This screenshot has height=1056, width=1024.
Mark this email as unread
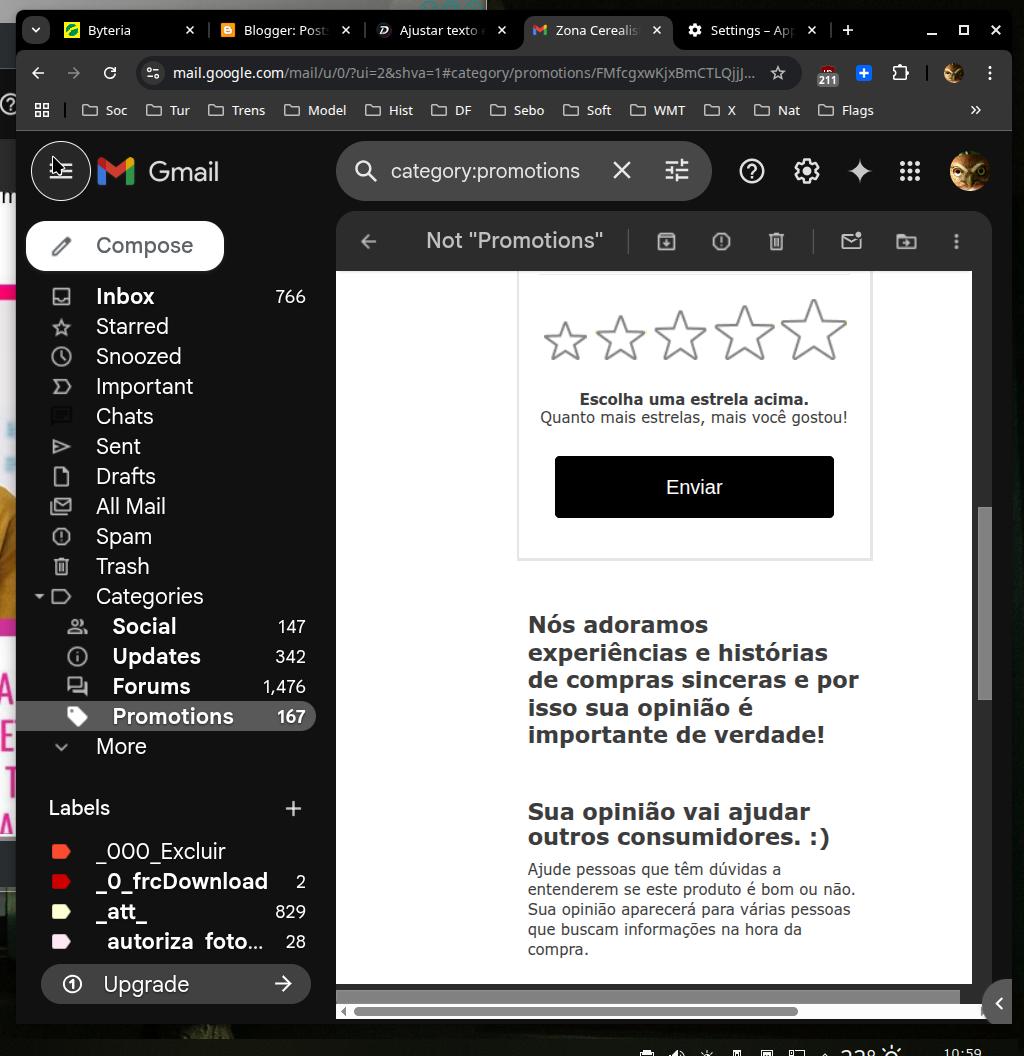[x=852, y=241]
